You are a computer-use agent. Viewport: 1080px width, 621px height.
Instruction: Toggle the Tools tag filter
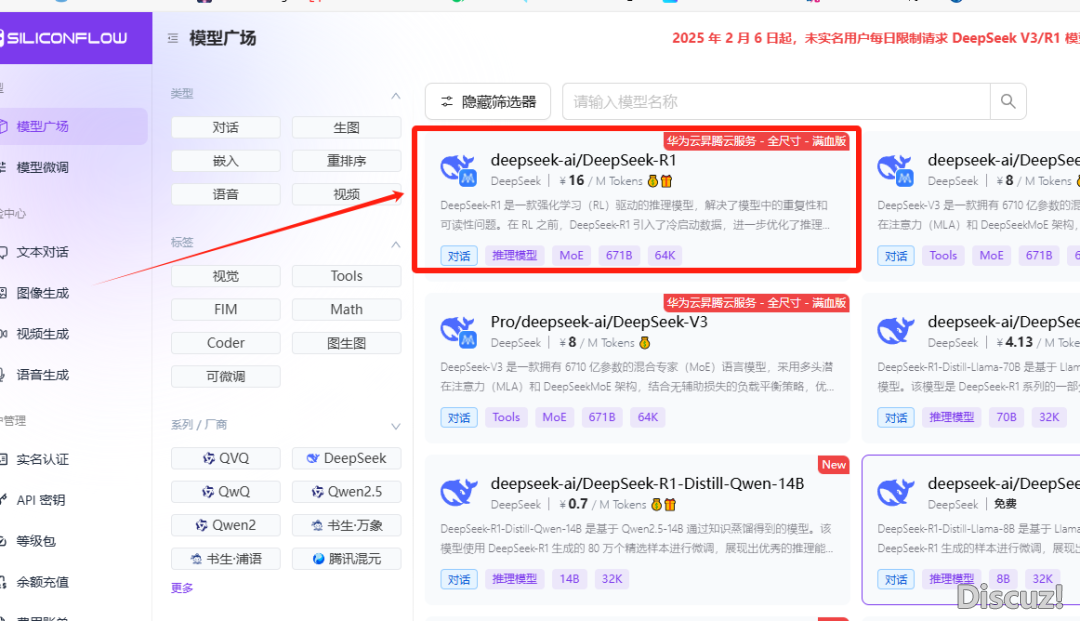[x=346, y=276]
